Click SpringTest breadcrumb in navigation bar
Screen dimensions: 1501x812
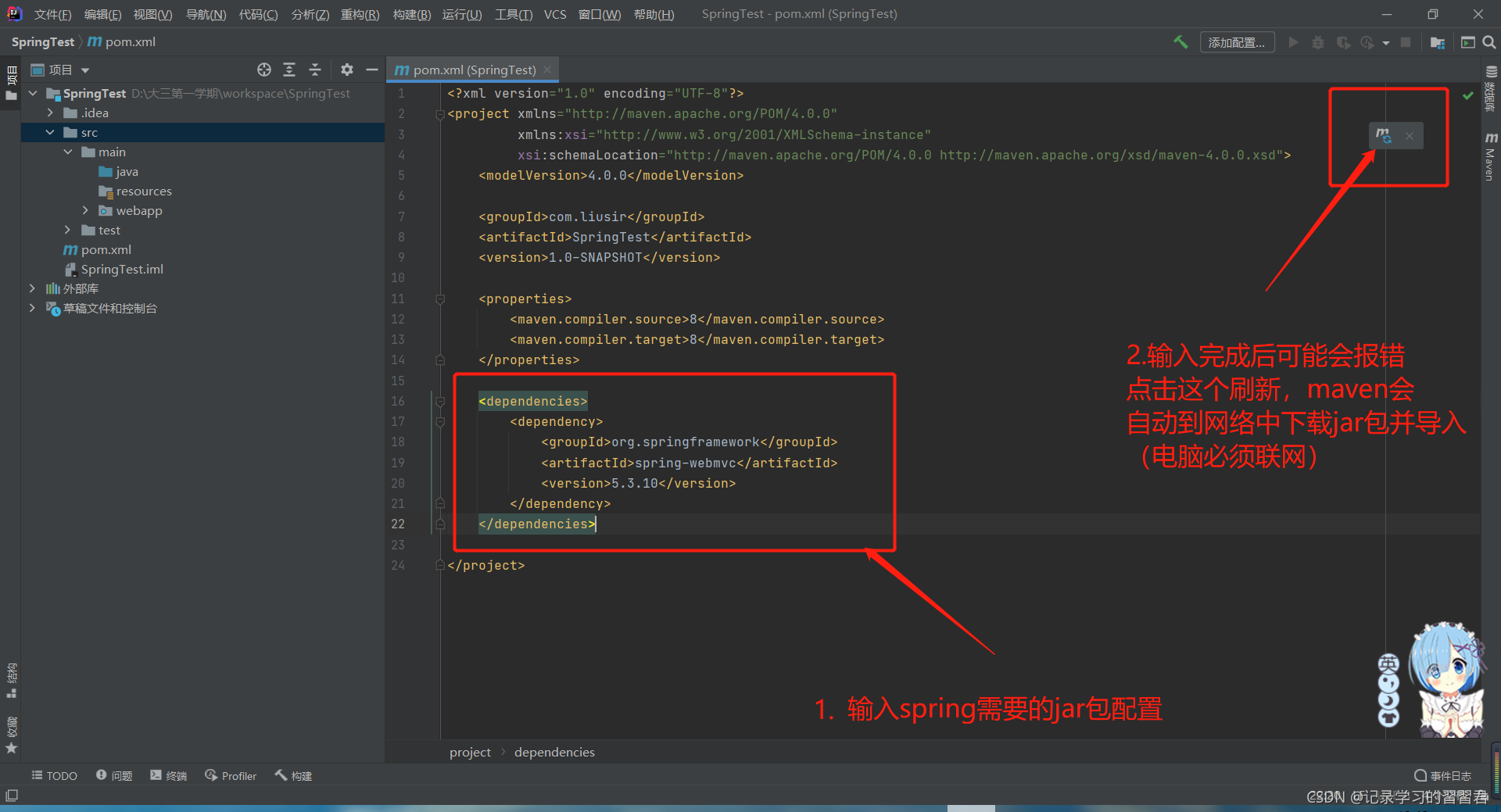(43, 42)
